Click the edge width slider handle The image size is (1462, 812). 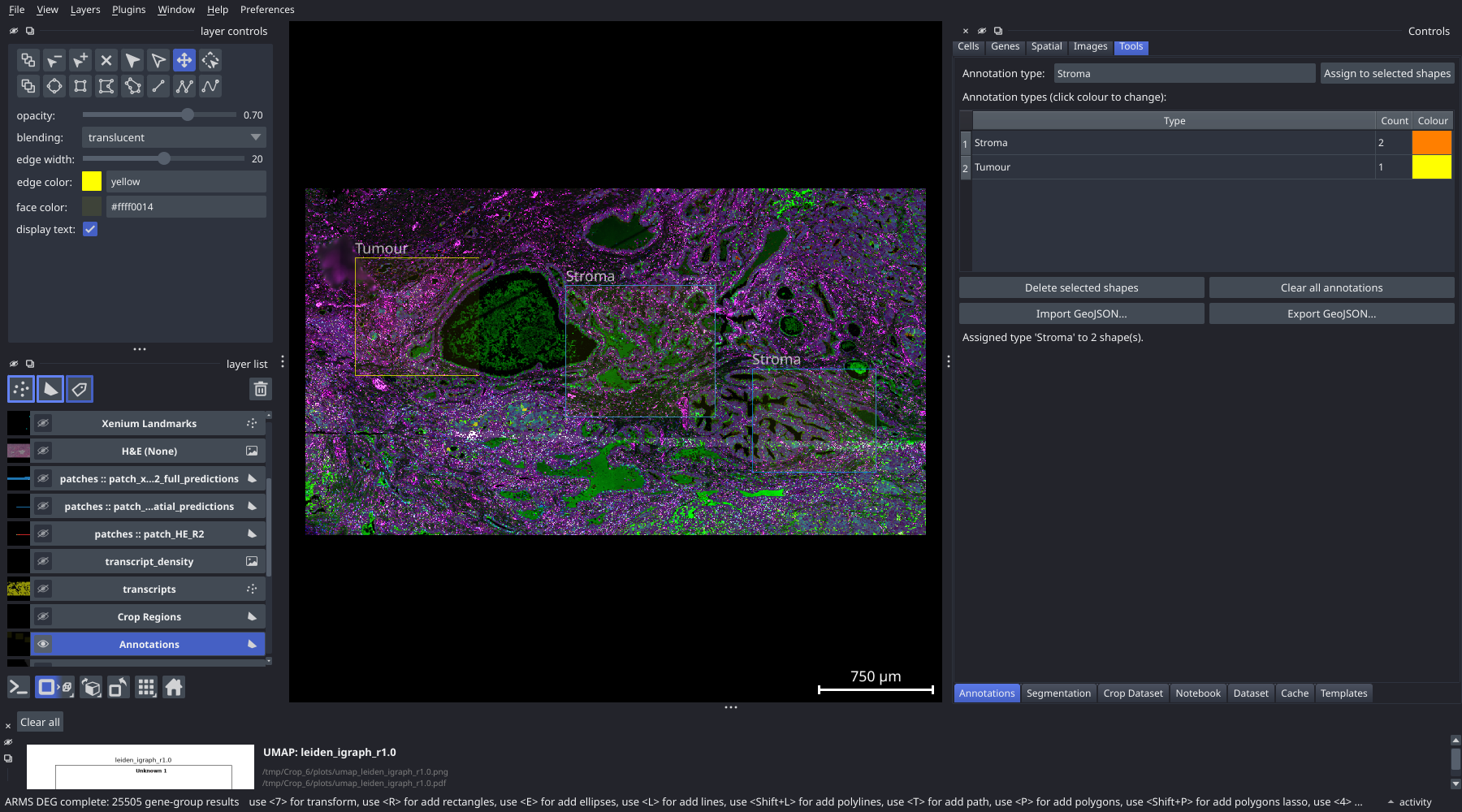click(164, 158)
